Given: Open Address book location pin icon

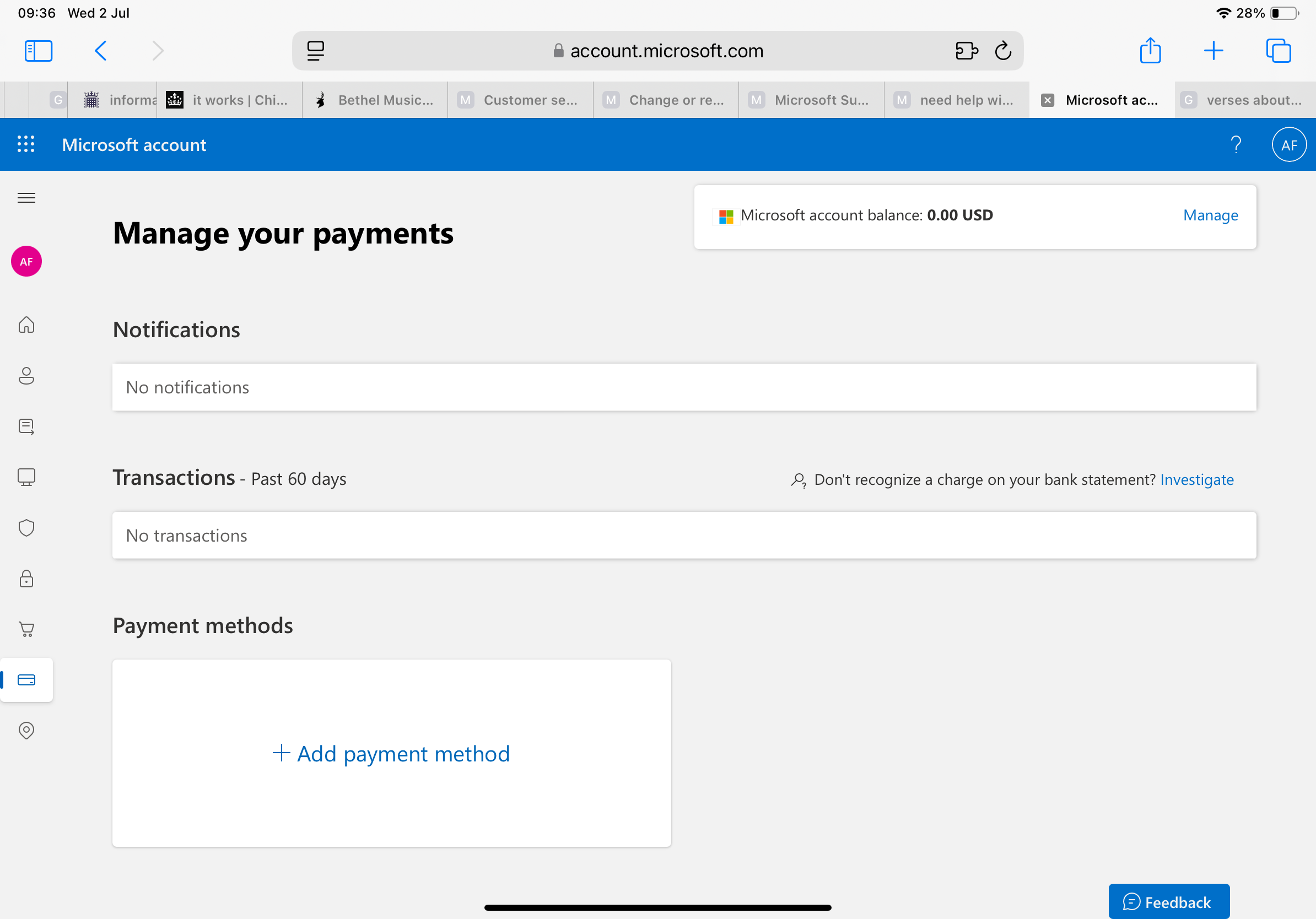Looking at the screenshot, I should pyautogui.click(x=26, y=731).
